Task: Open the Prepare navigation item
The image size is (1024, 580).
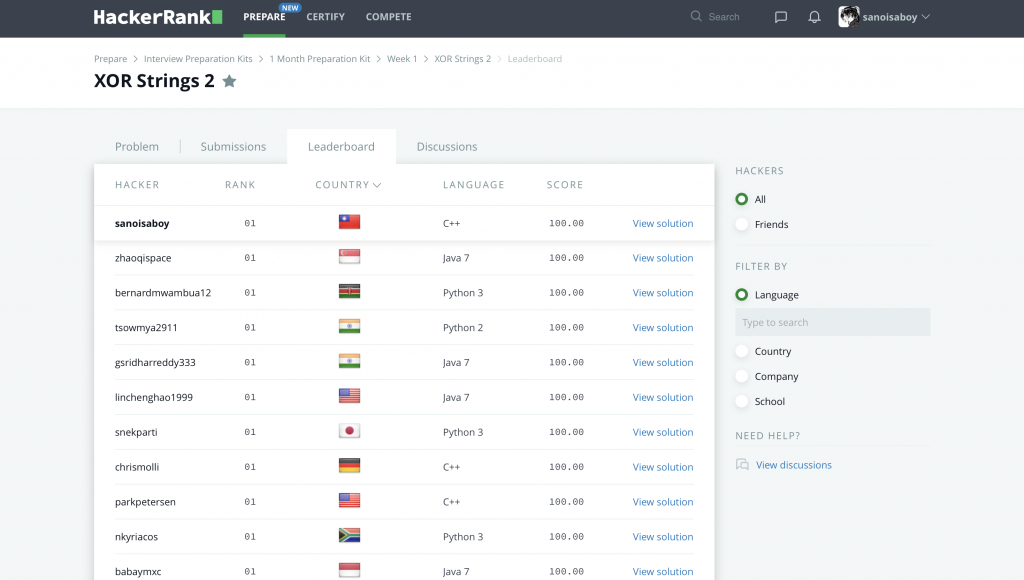Action: click(x=264, y=17)
